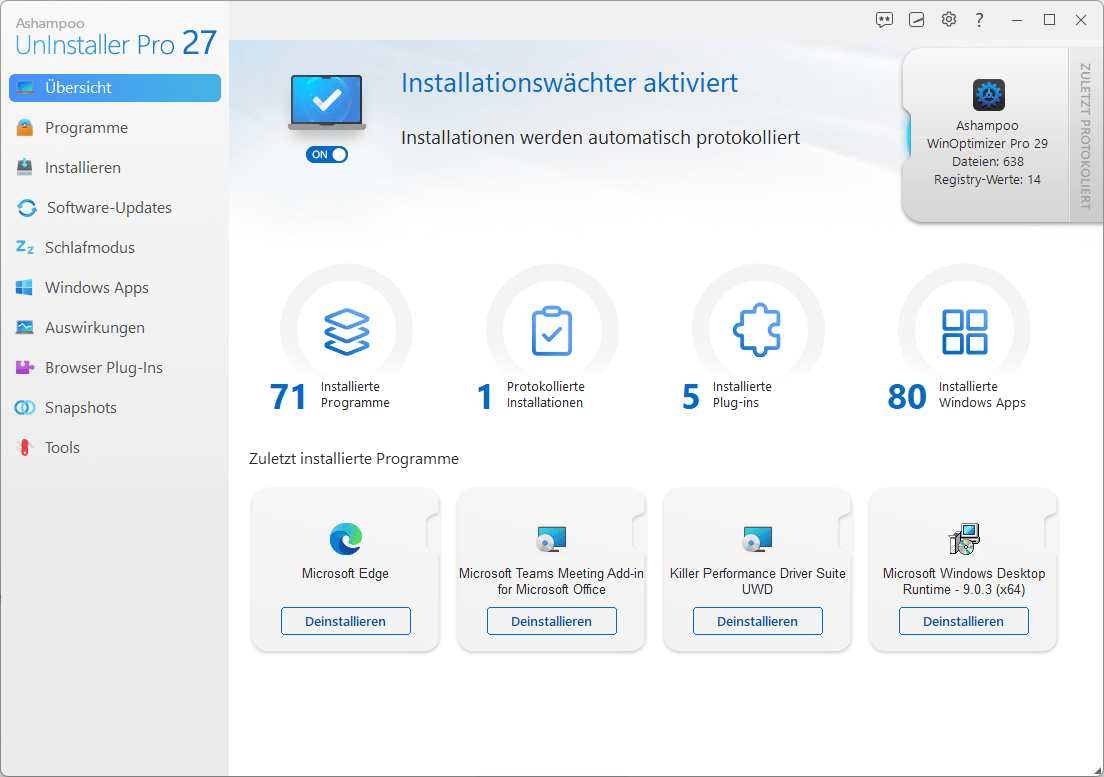The width and height of the screenshot is (1104, 777).
Task: Click the 'Zuletzt installierte Programme' heading
Action: pyautogui.click(x=353, y=459)
